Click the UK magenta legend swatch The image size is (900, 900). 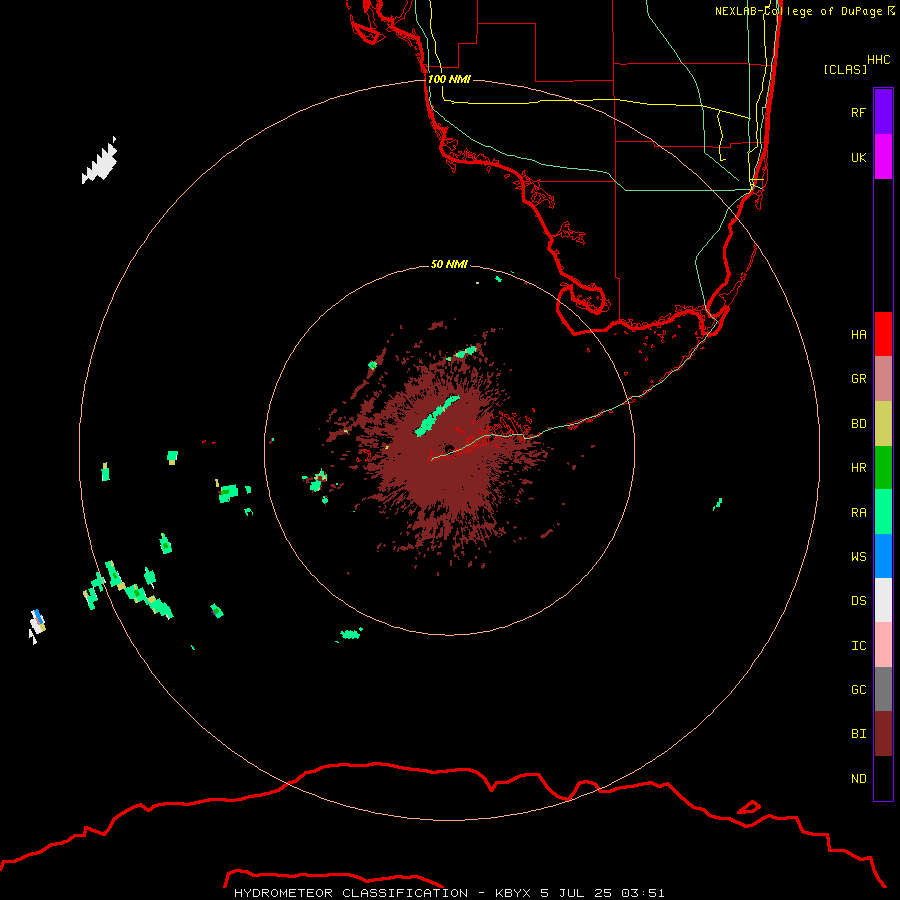coord(883,157)
